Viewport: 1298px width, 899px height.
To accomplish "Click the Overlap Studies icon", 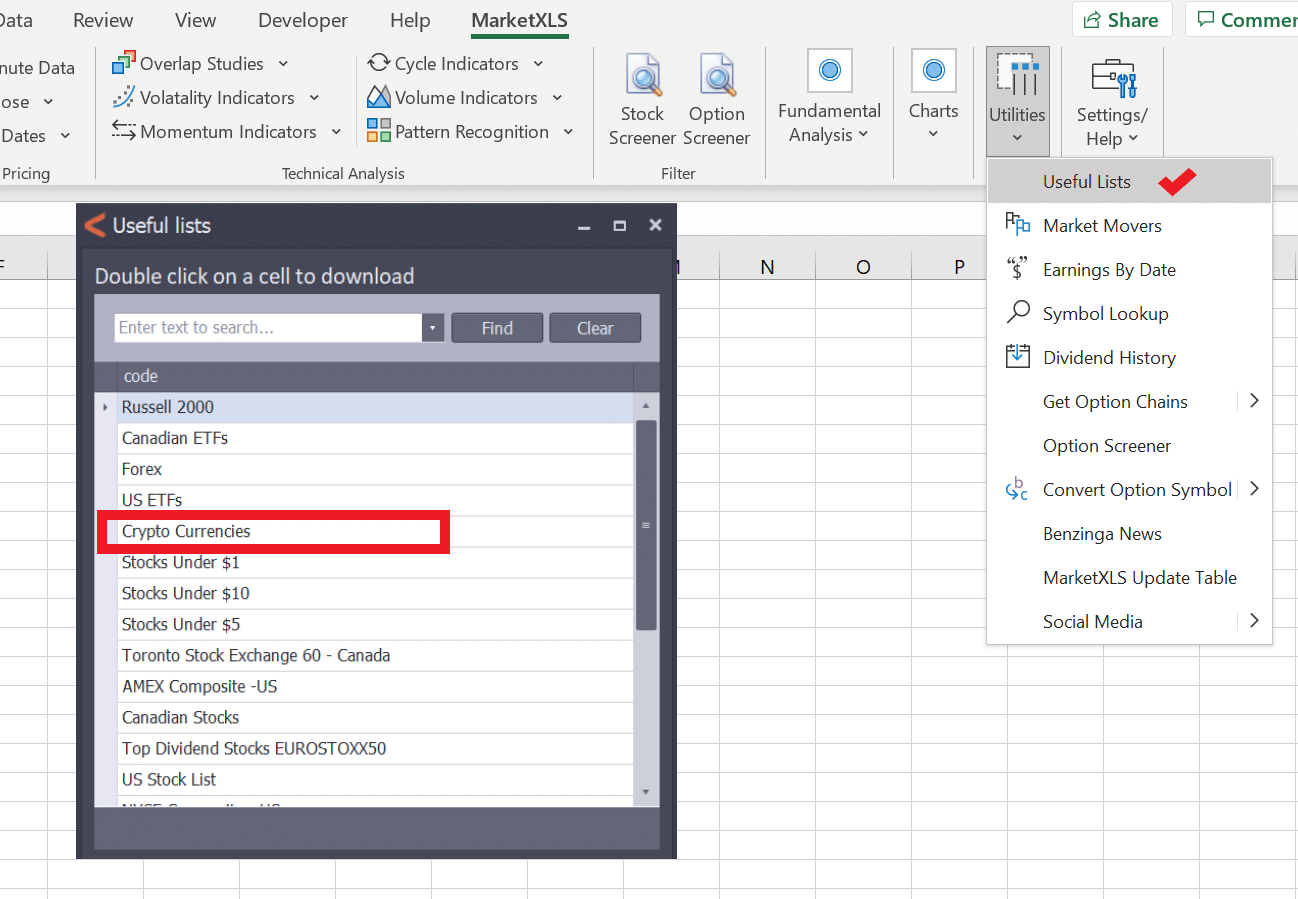I will click(x=124, y=64).
